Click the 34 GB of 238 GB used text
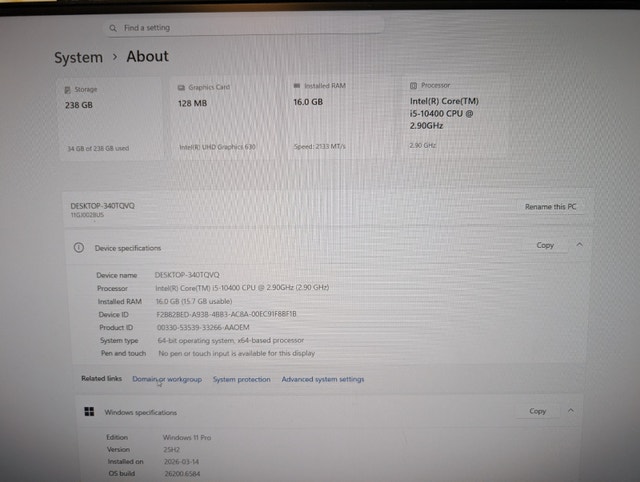This screenshot has width=640, height=482. (98, 149)
